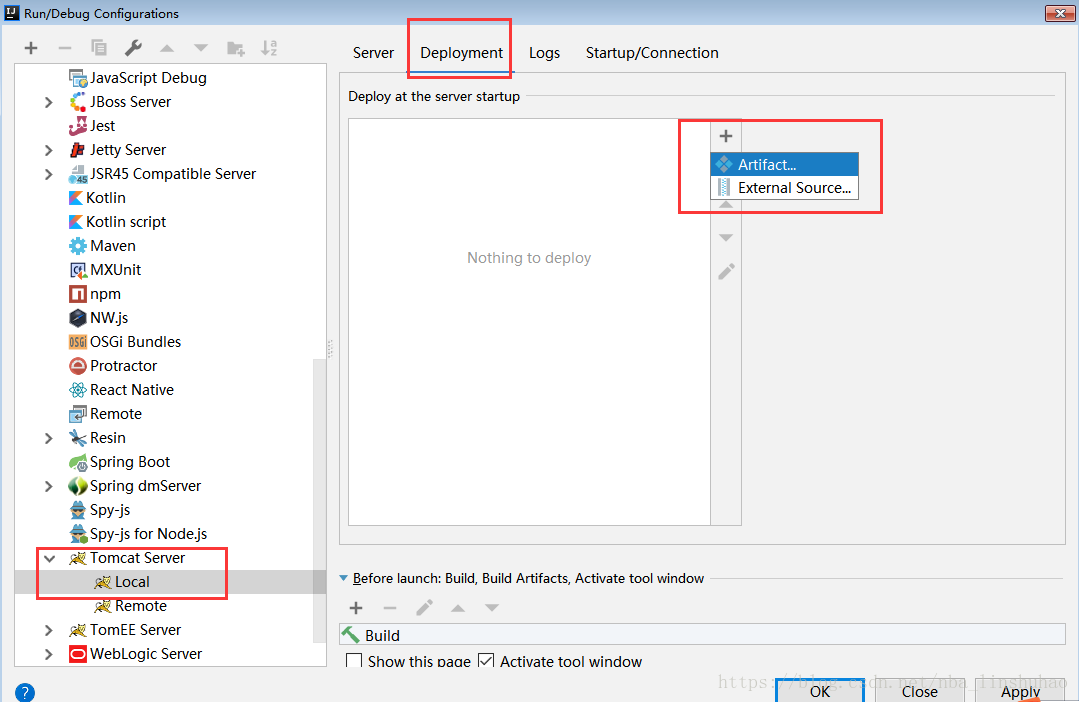Viewport: 1079px width, 702px height.
Task: Move deployment item down arrow
Action: (x=726, y=237)
